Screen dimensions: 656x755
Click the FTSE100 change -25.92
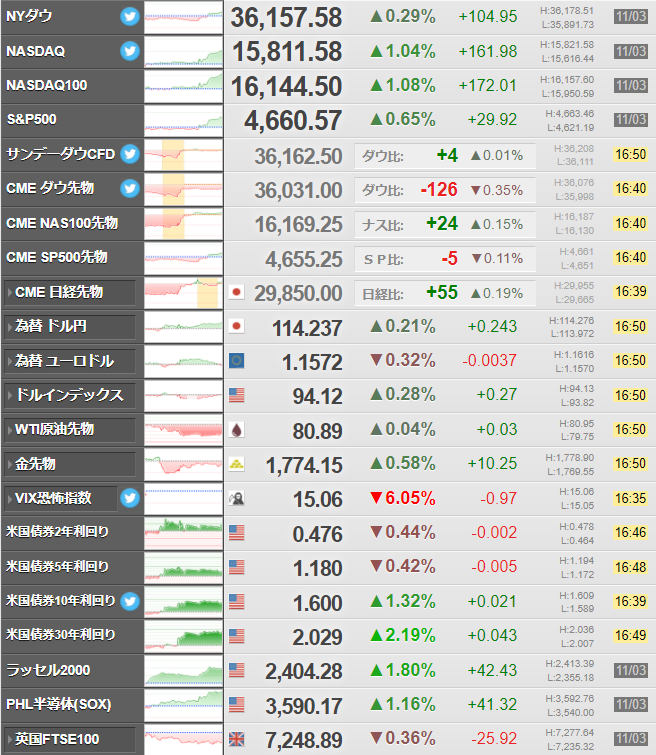494,738
